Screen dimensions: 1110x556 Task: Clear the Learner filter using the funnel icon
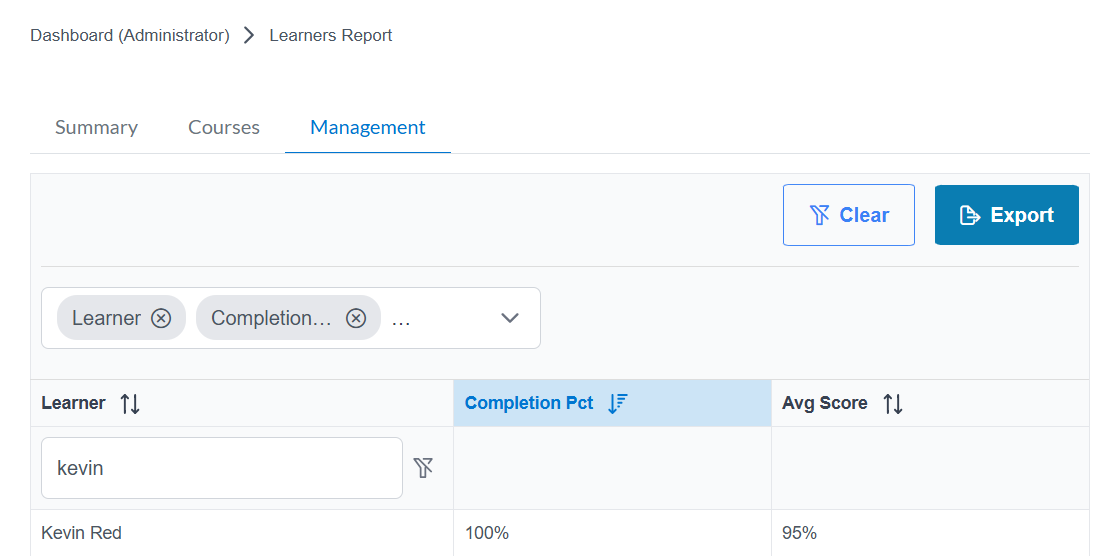(424, 467)
